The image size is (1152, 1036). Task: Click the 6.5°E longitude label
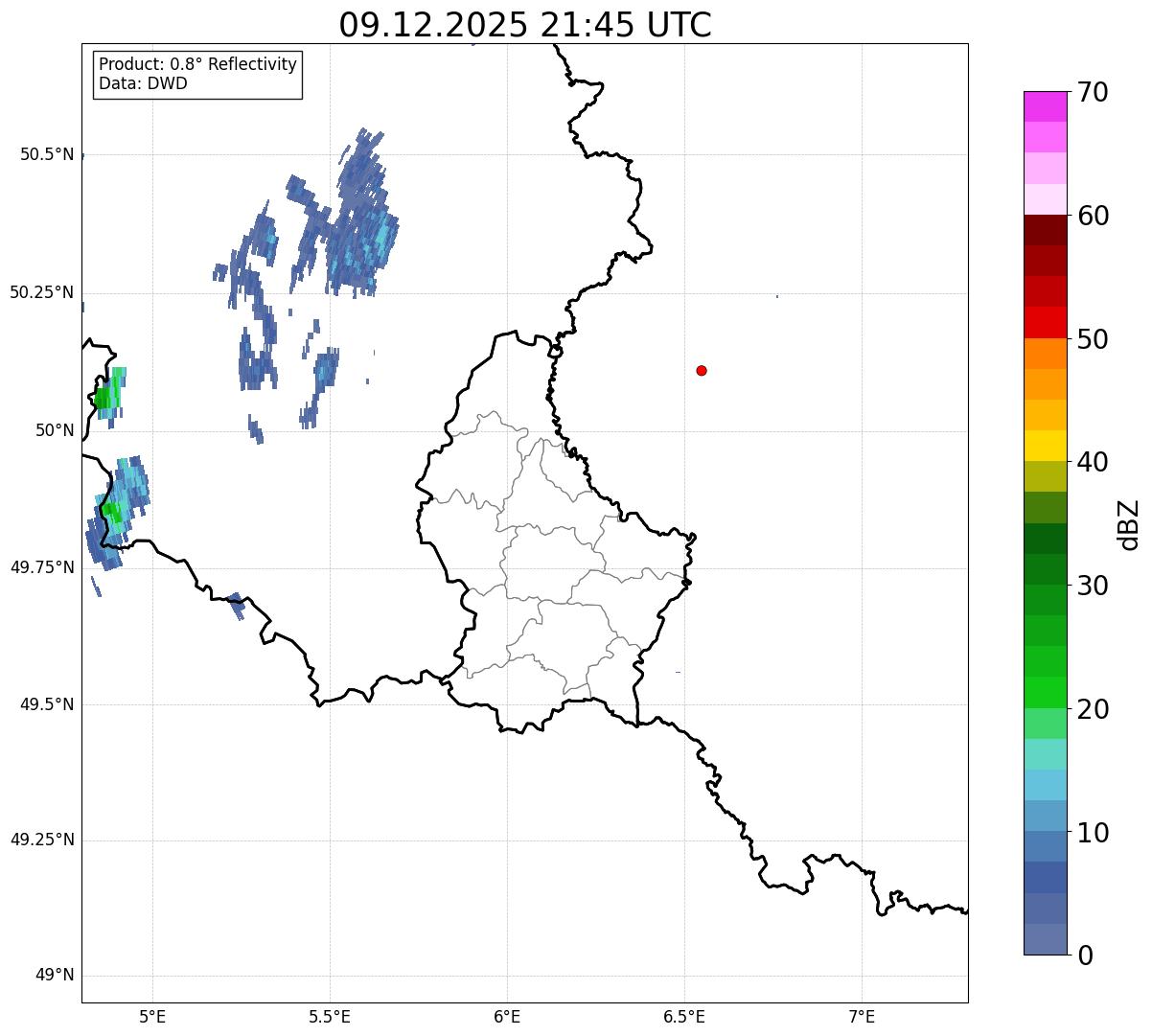click(684, 1016)
